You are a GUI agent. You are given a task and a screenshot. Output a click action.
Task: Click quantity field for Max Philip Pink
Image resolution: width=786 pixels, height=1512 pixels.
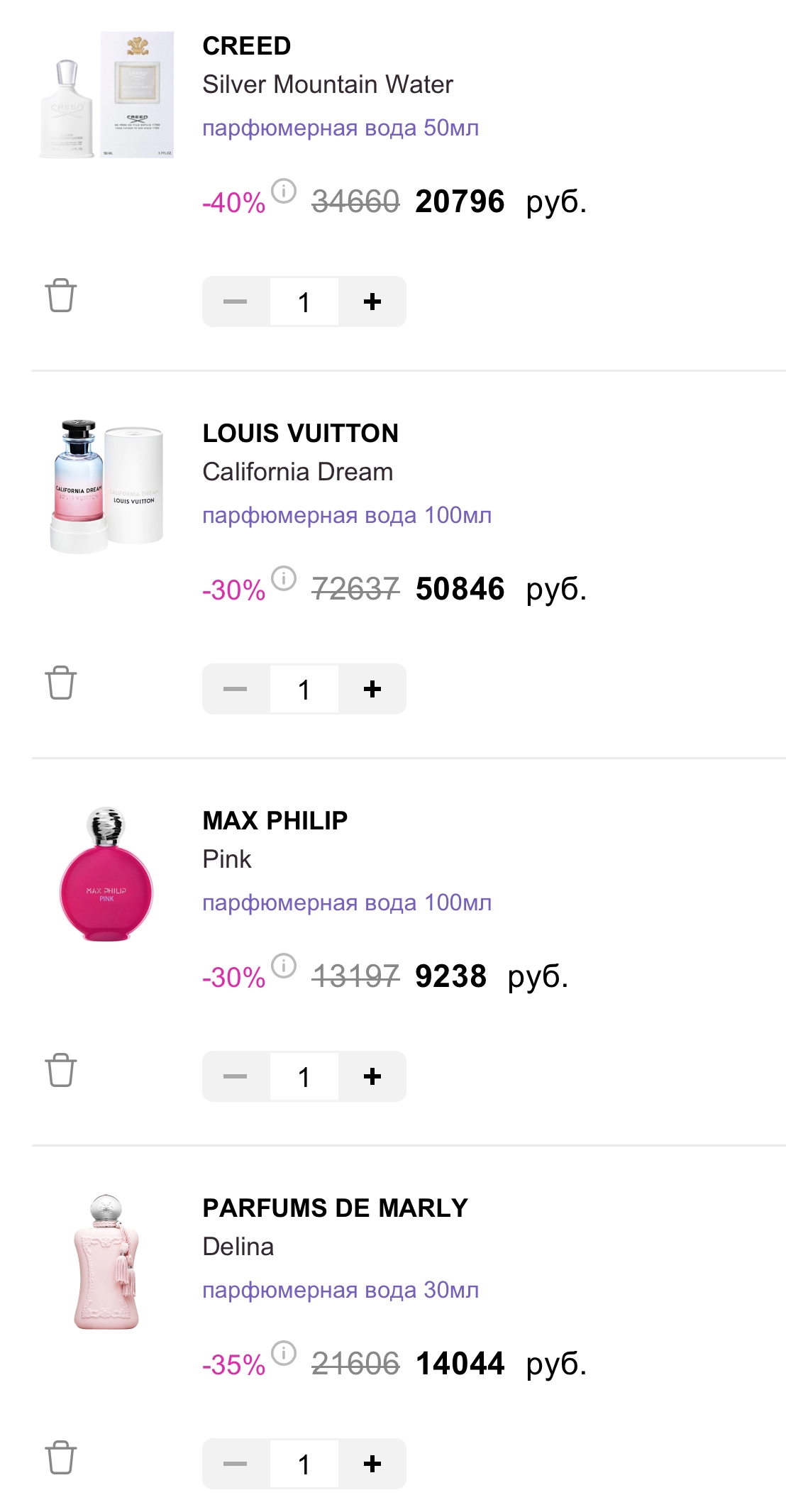[x=304, y=1076]
